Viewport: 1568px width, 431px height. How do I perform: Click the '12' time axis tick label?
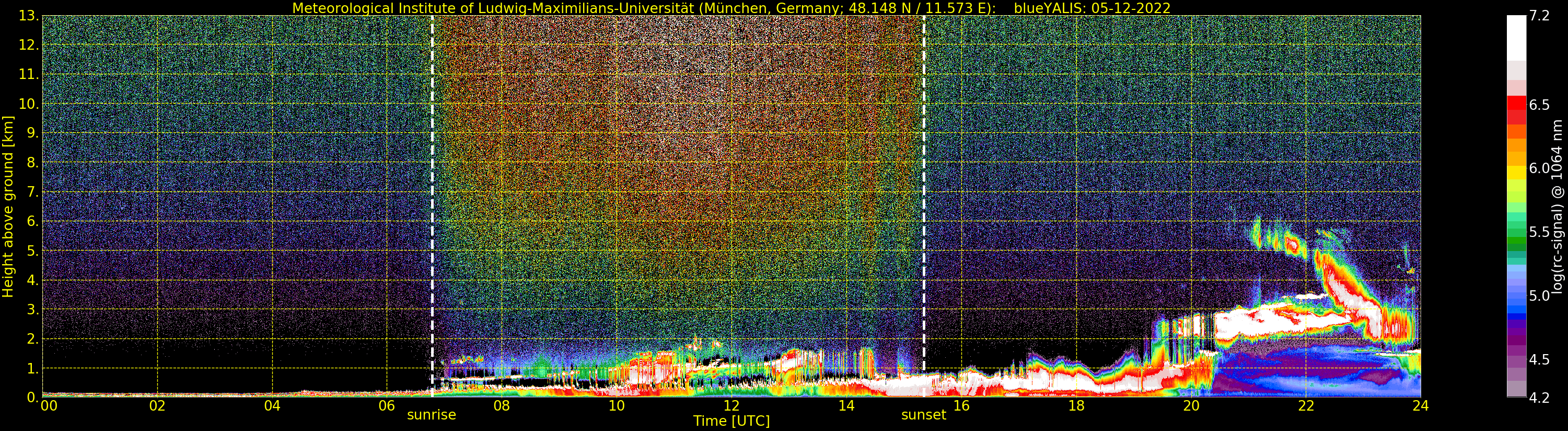point(731,405)
